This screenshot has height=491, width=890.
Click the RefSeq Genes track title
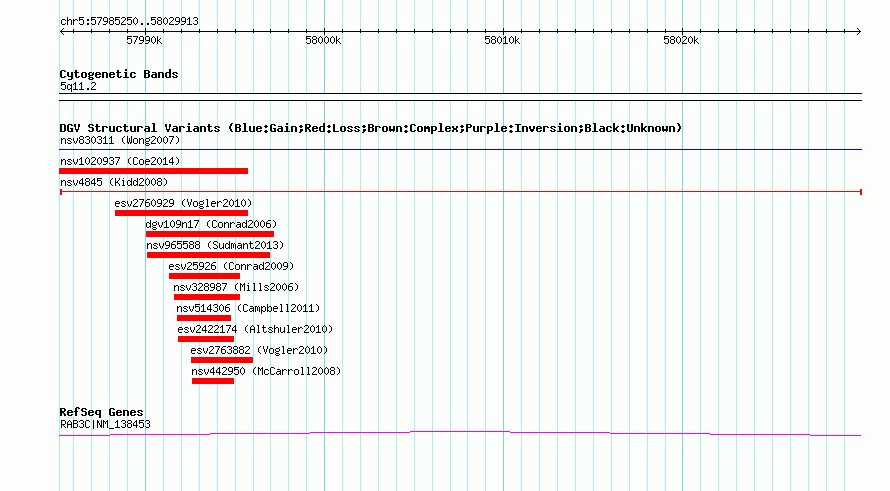[101, 412]
